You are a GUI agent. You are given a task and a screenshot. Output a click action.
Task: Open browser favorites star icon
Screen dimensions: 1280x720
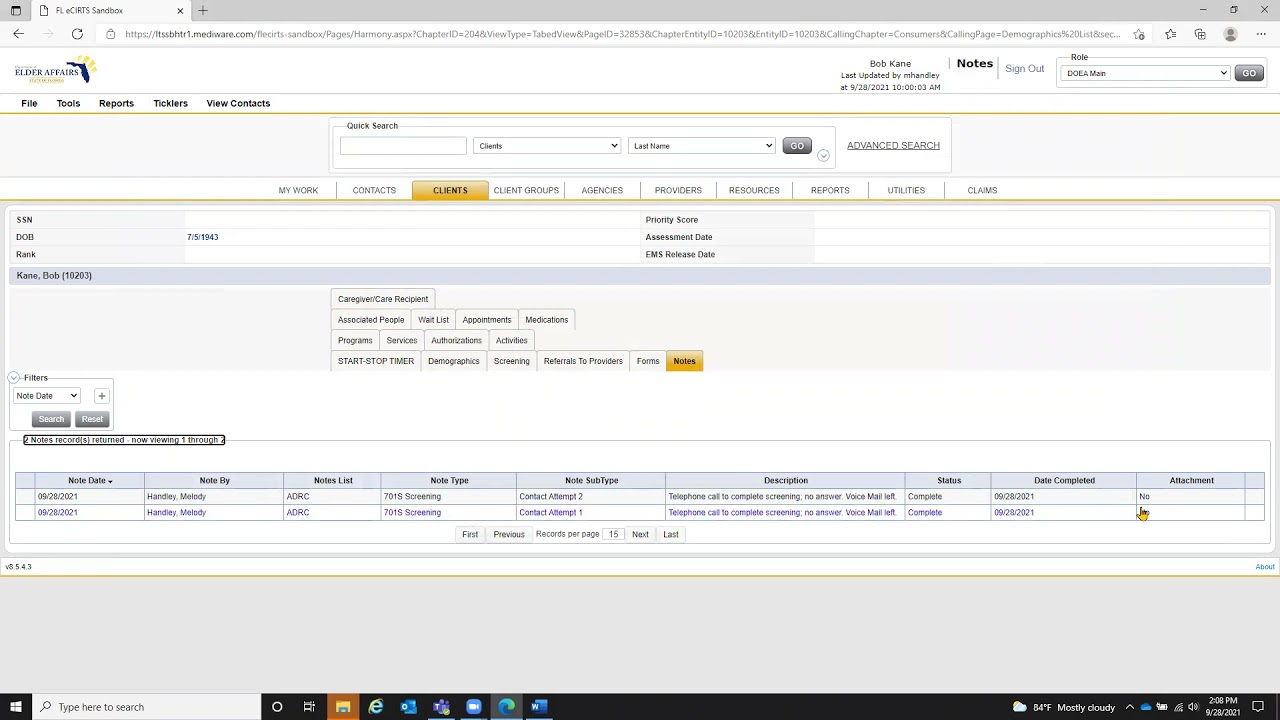(1170, 34)
